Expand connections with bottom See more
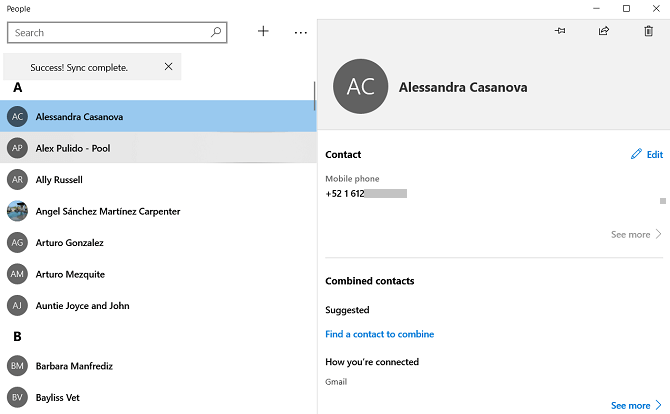 tap(636, 405)
